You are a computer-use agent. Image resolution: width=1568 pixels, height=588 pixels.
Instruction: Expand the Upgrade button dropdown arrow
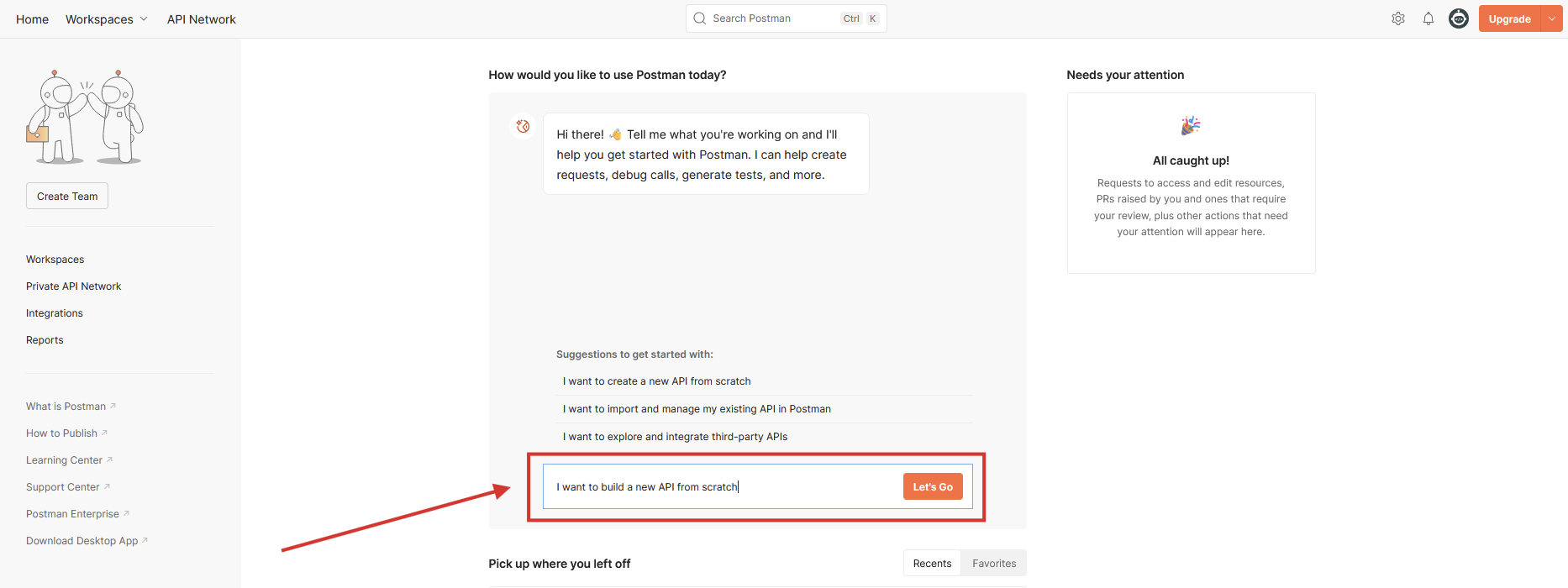(1552, 18)
